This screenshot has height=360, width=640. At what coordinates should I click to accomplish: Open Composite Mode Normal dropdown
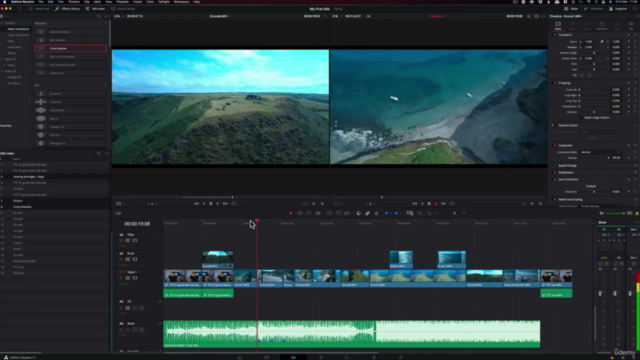click(600, 152)
